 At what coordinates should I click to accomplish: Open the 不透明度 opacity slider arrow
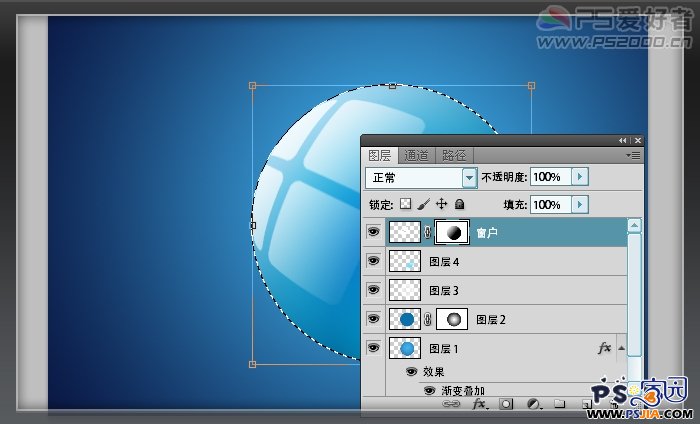tap(579, 177)
